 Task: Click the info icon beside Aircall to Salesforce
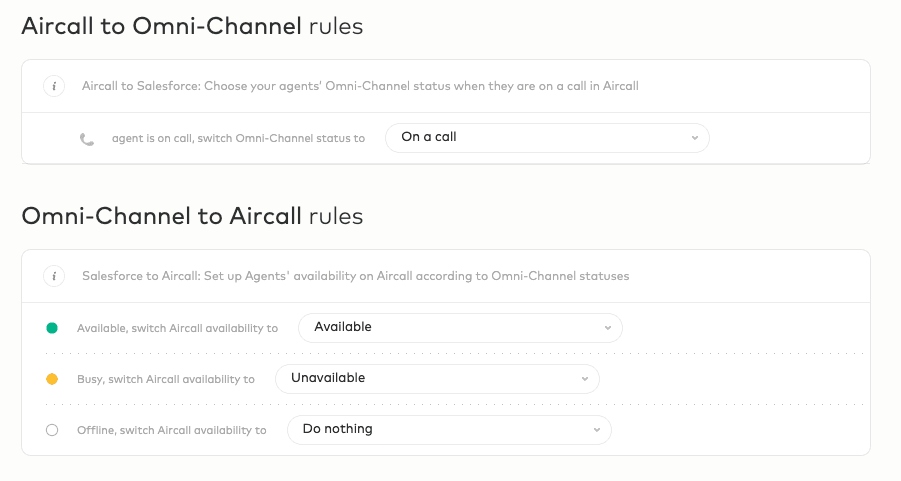tap(54, 86)
